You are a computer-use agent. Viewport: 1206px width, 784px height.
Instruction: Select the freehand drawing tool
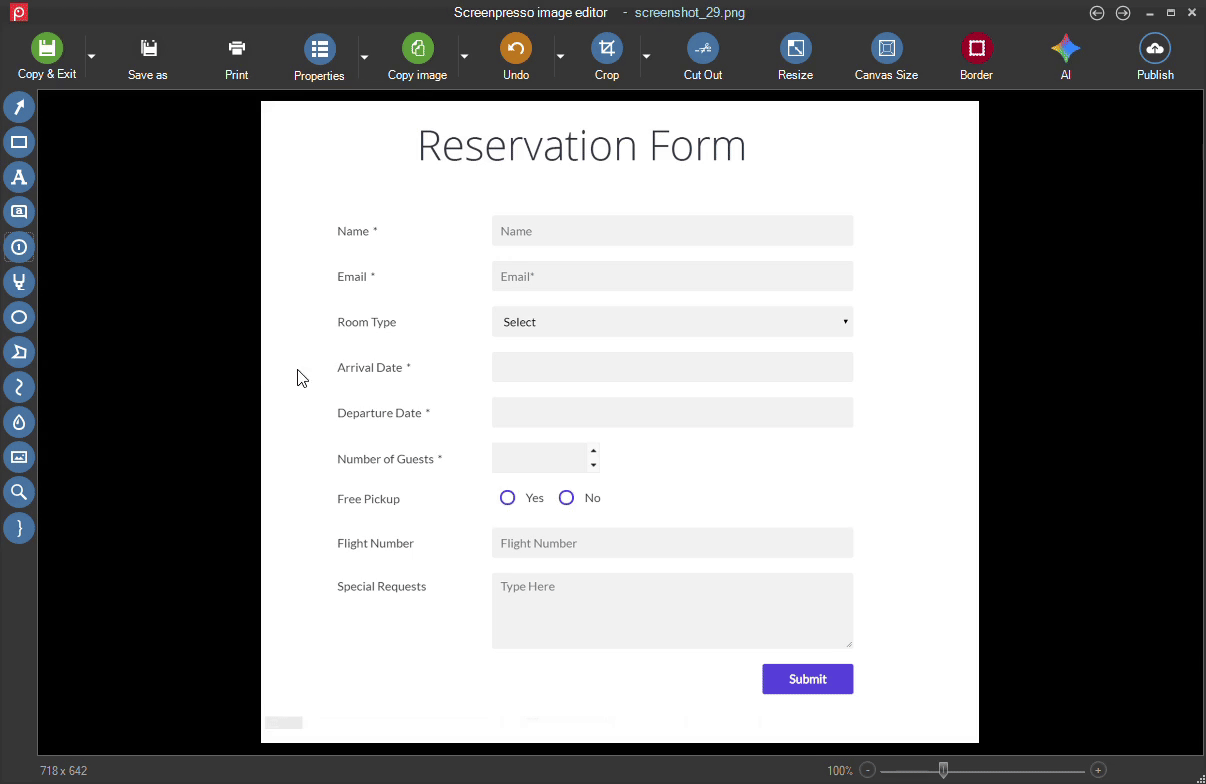[x=19, y=387]
